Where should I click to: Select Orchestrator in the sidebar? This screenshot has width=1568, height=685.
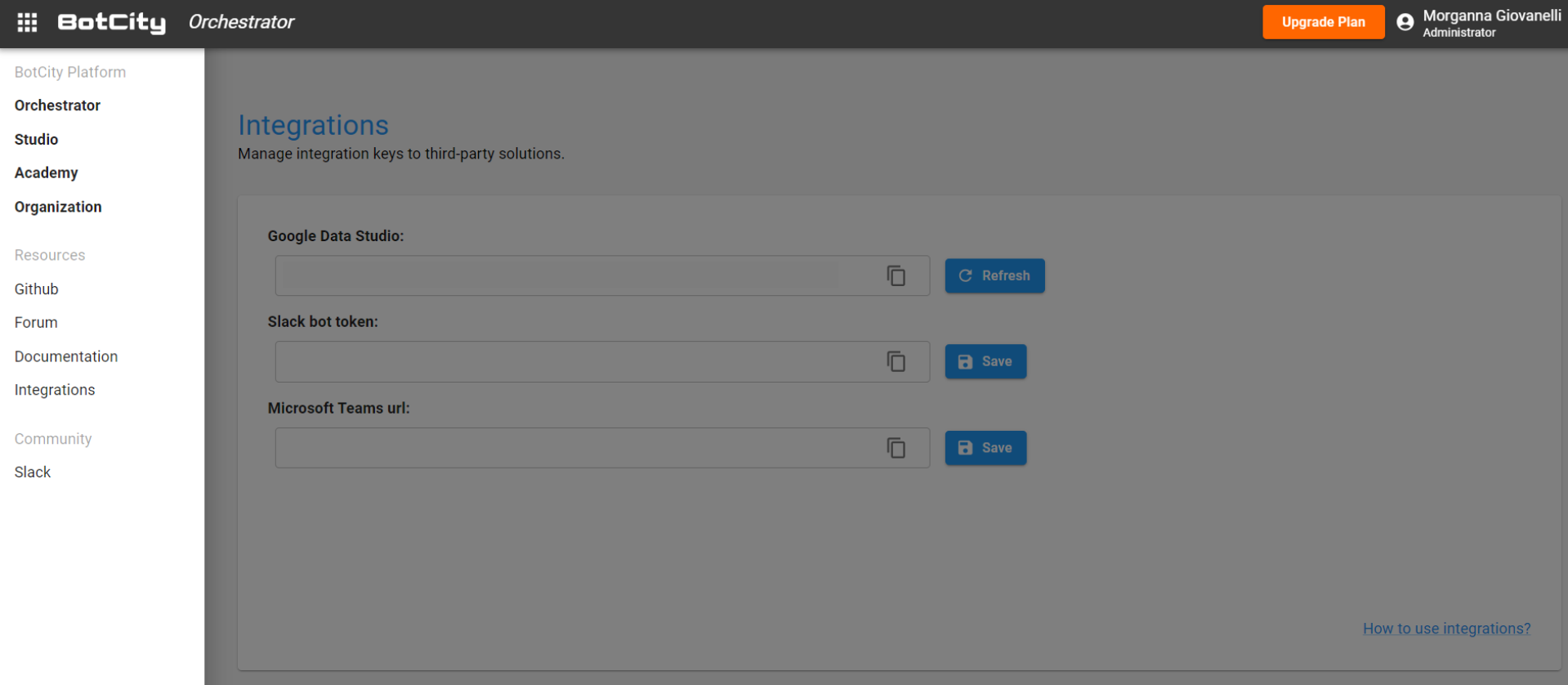point(57,105)
